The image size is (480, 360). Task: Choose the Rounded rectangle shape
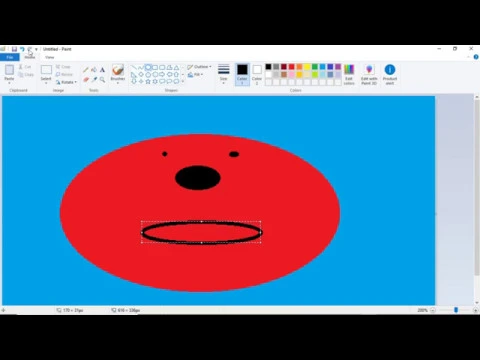162,67
